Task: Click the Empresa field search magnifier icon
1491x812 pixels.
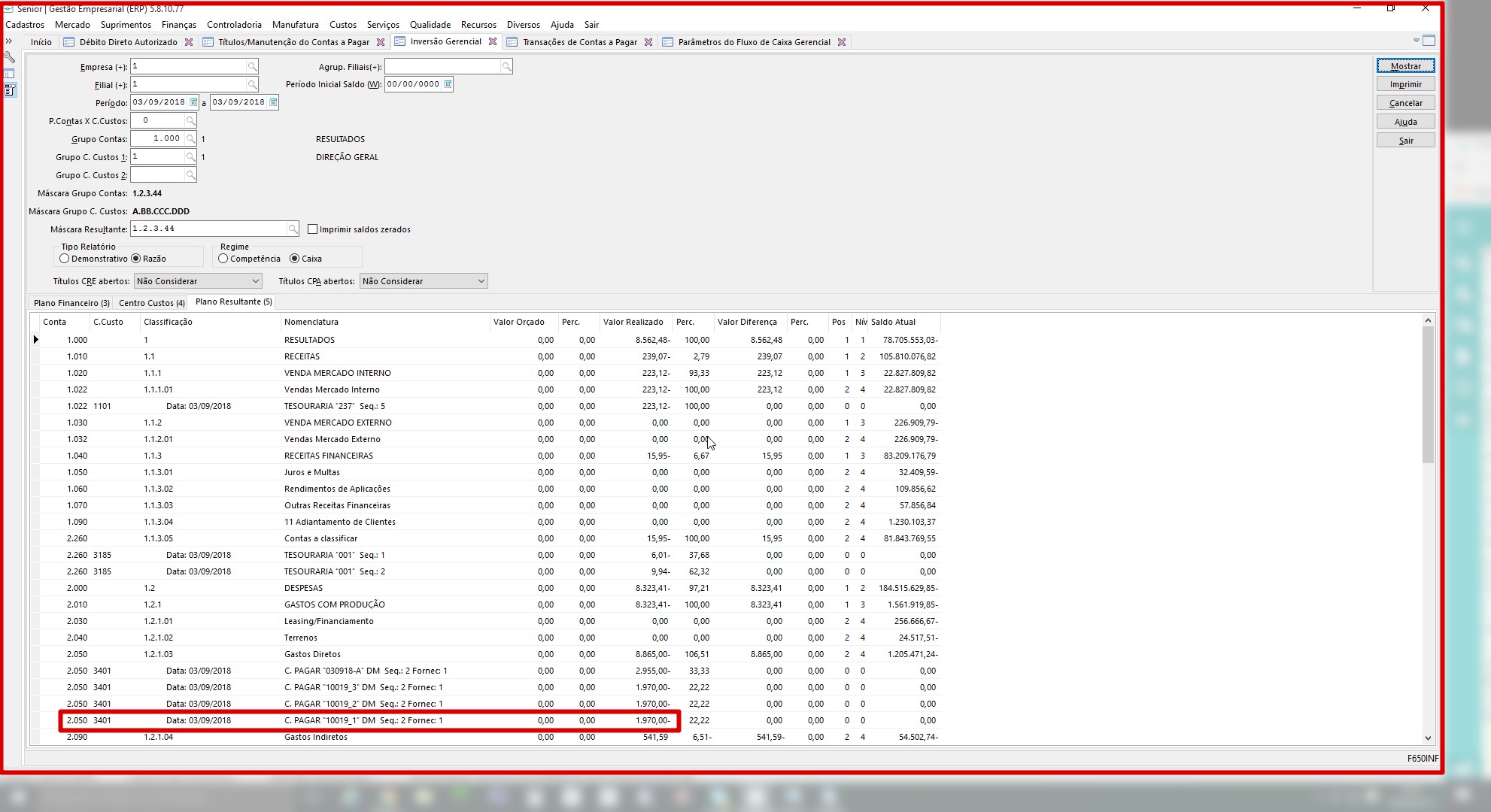Action: pos(253,67)
